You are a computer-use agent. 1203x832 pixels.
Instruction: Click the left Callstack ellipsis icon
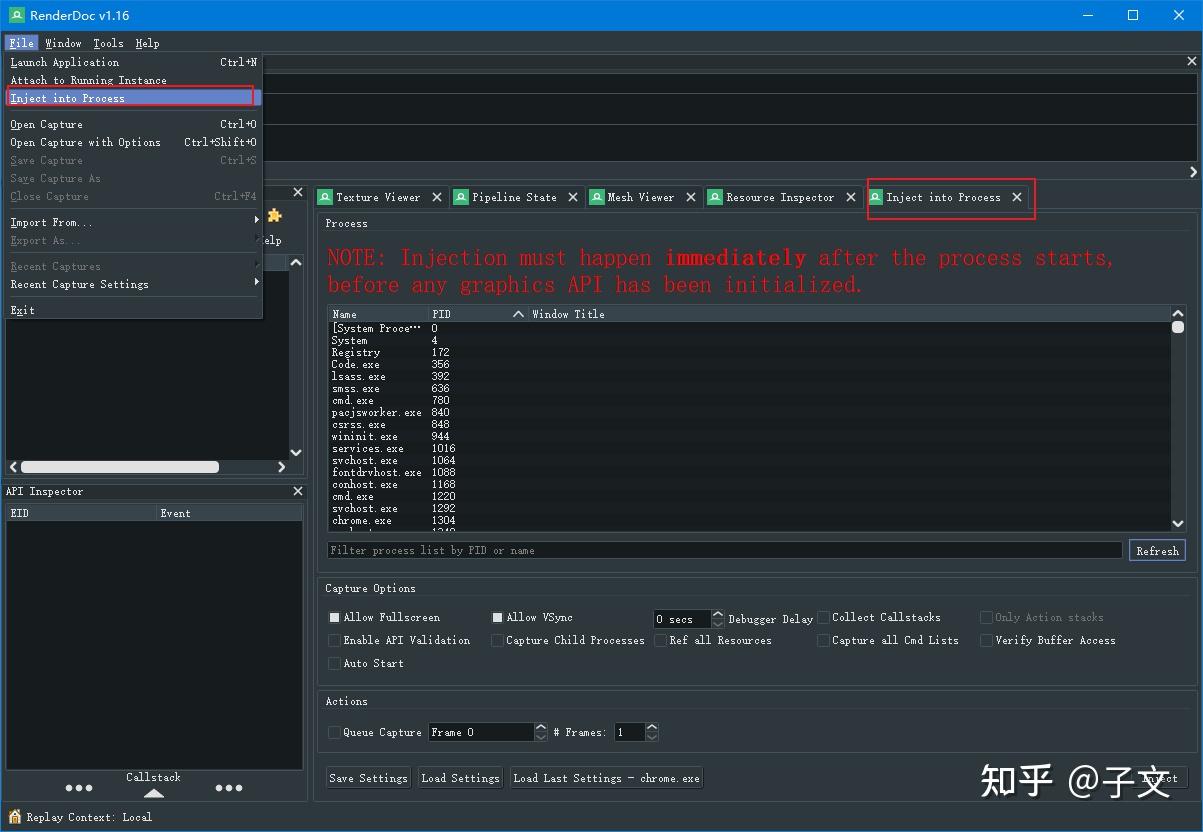click(x=79, y=787)
